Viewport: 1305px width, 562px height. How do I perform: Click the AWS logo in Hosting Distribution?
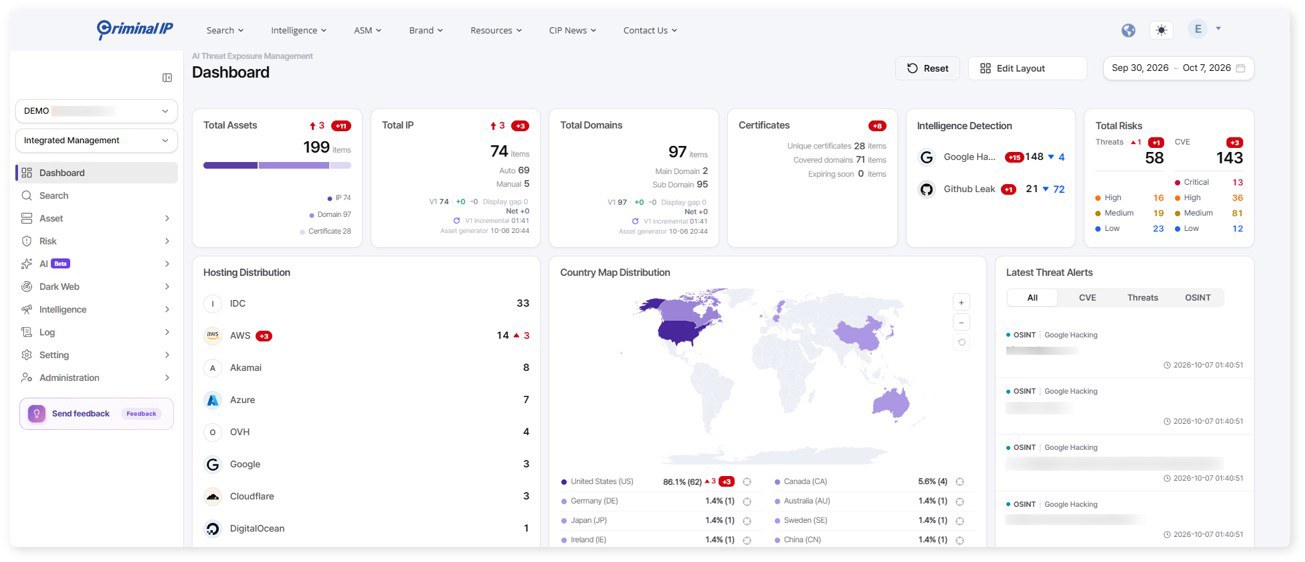(x=212, y=336)
